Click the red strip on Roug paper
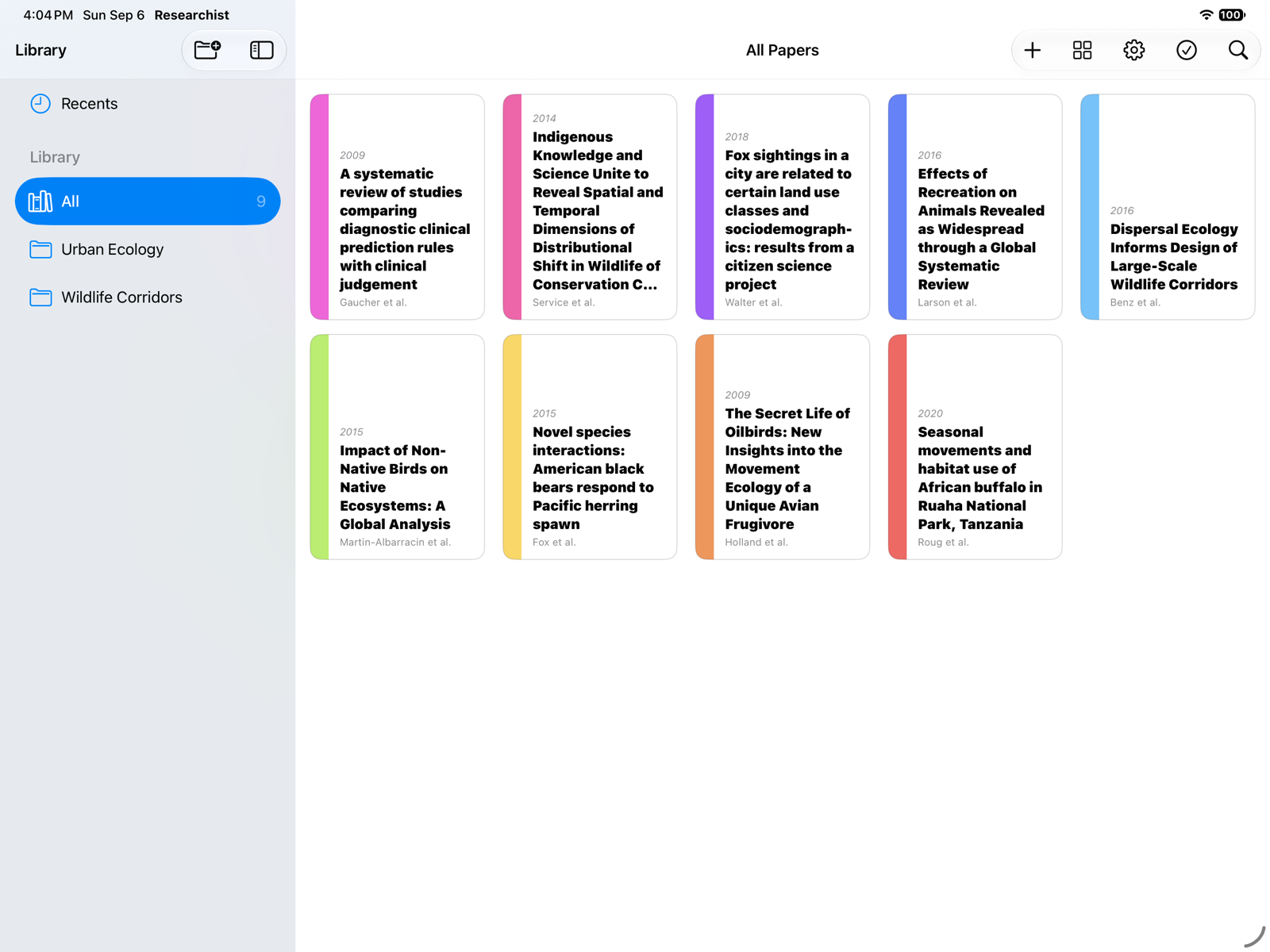This screenshot has width=1270, height=952. pos(897,447)
